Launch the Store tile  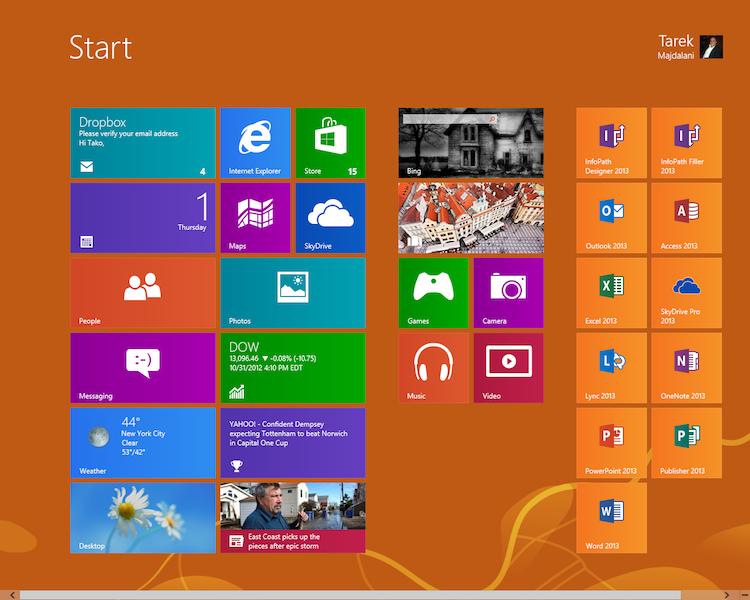click(x=330, y=142)
